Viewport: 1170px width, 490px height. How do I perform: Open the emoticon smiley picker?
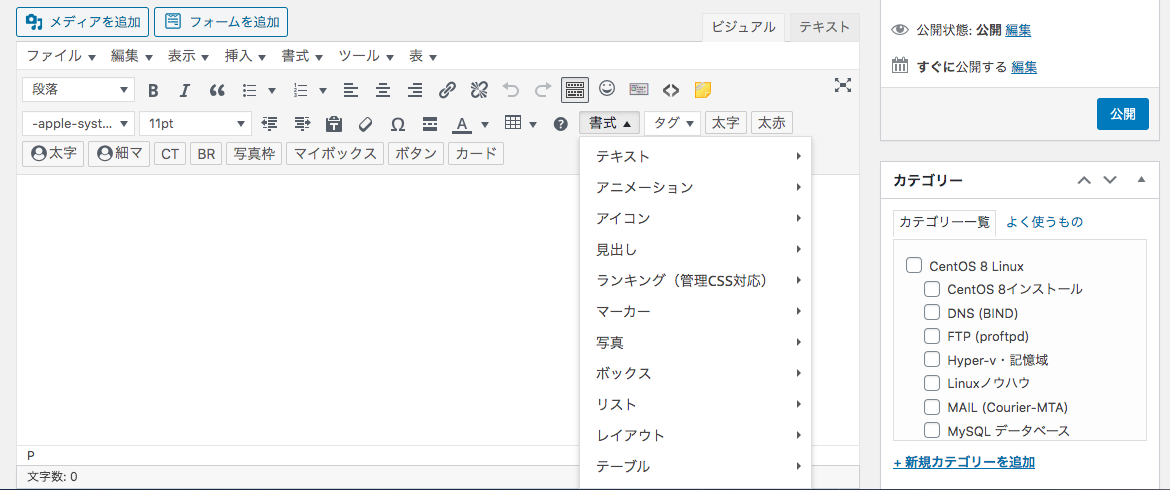[607, 89]
